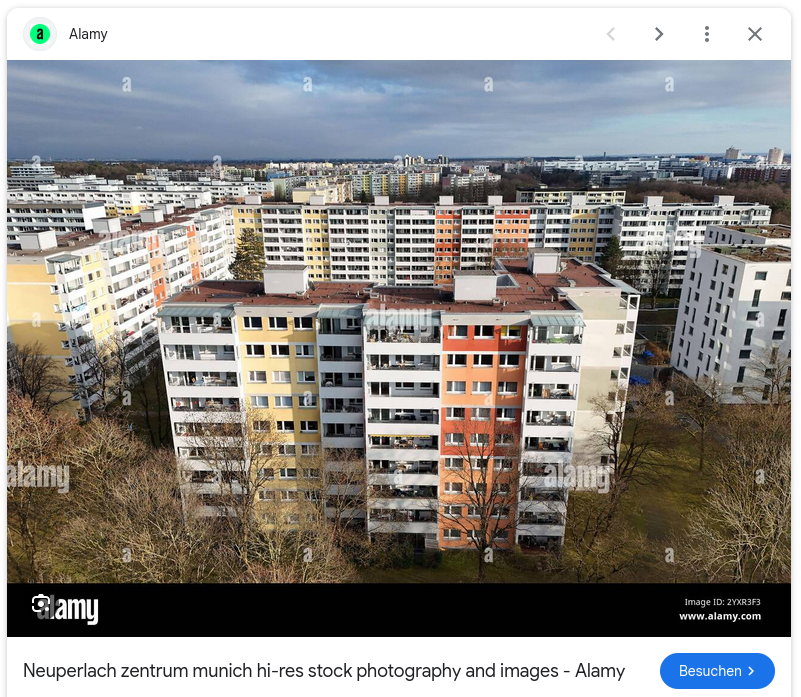Click the orange facade of the front building
Viewport: 801px width, 697px height.
click(x=483, y=434)
